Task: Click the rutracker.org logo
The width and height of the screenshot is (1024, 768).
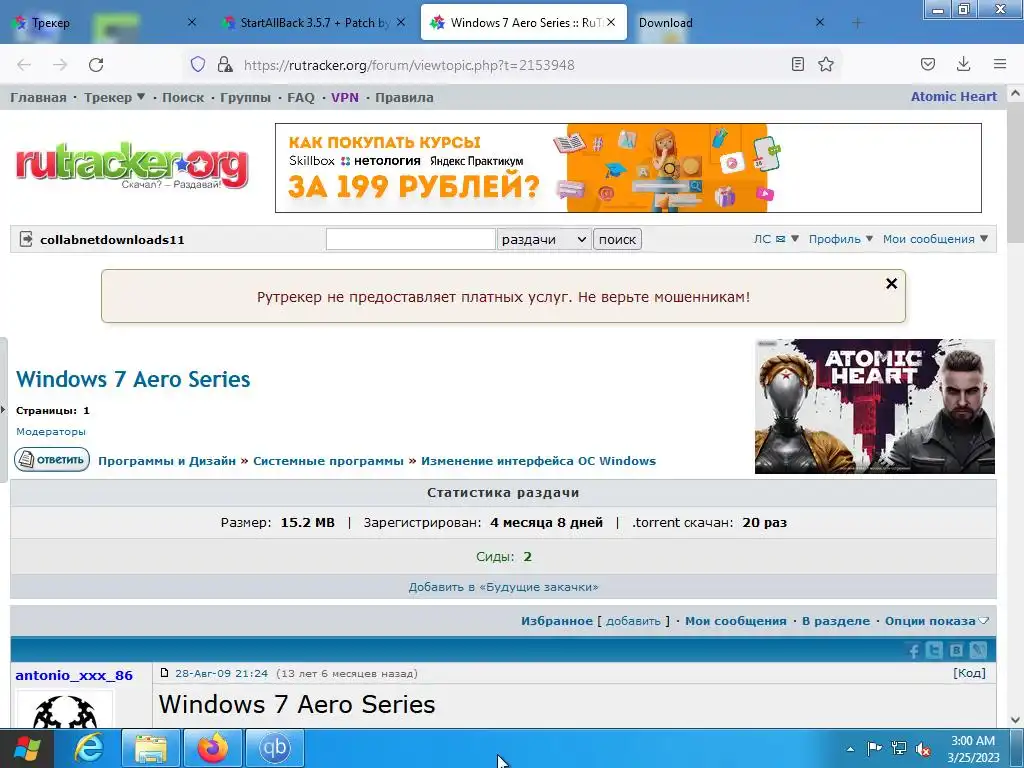Action: point(132,165)
